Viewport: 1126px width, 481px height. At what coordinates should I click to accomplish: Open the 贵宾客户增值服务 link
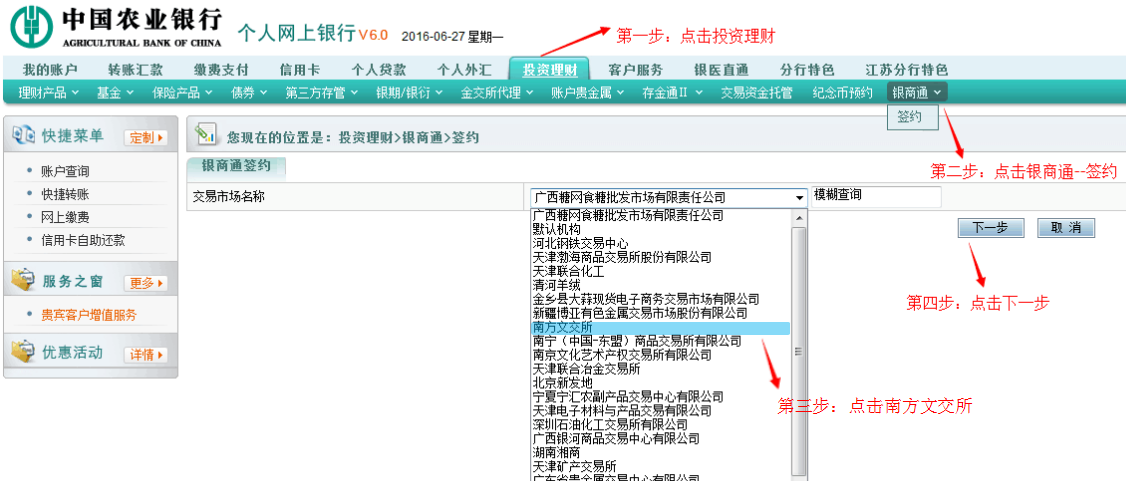tap(89, 314)
